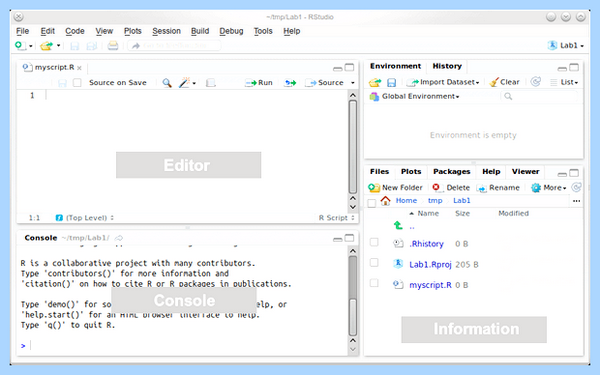Screen dimensions: 600x375
Task: Click the Files pane refresh icon
Action: pyautogui.click(x=576, y=188)
